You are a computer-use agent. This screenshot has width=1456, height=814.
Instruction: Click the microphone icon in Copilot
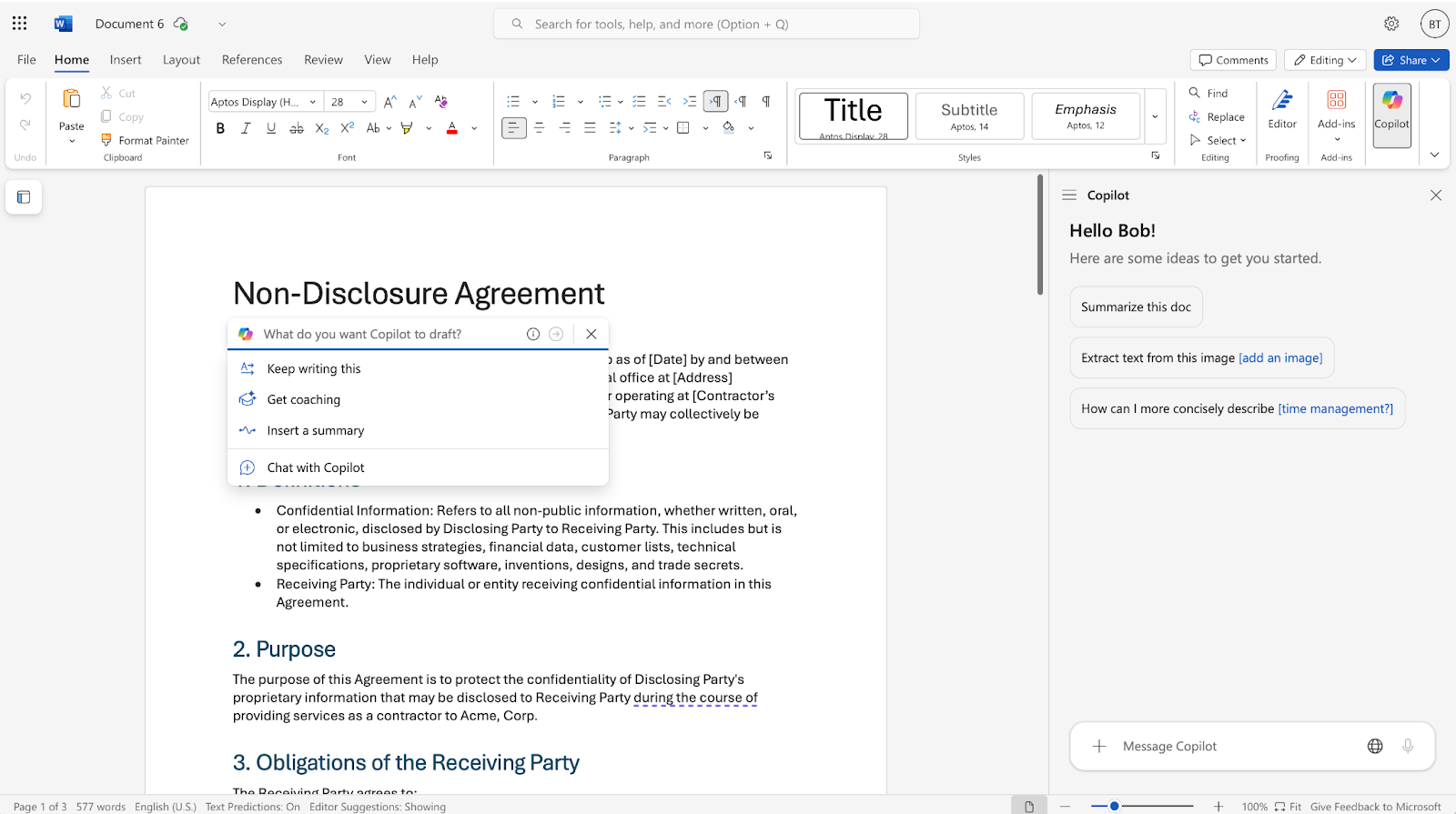tap(1408, 746)
